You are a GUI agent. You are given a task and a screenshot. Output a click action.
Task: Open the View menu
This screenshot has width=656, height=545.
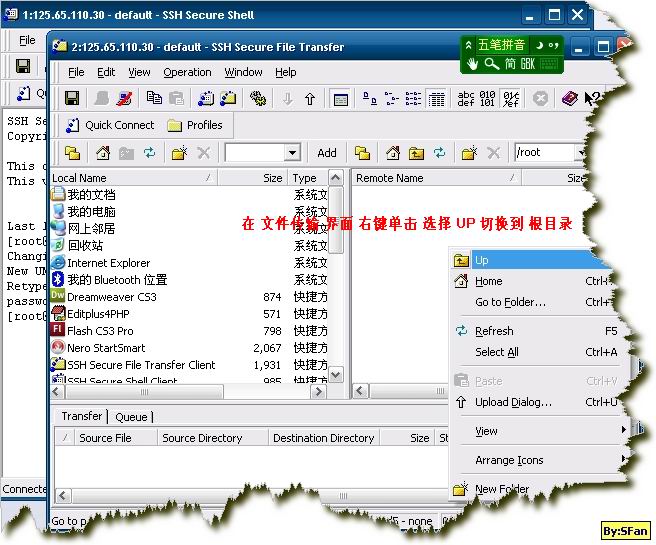139,72
